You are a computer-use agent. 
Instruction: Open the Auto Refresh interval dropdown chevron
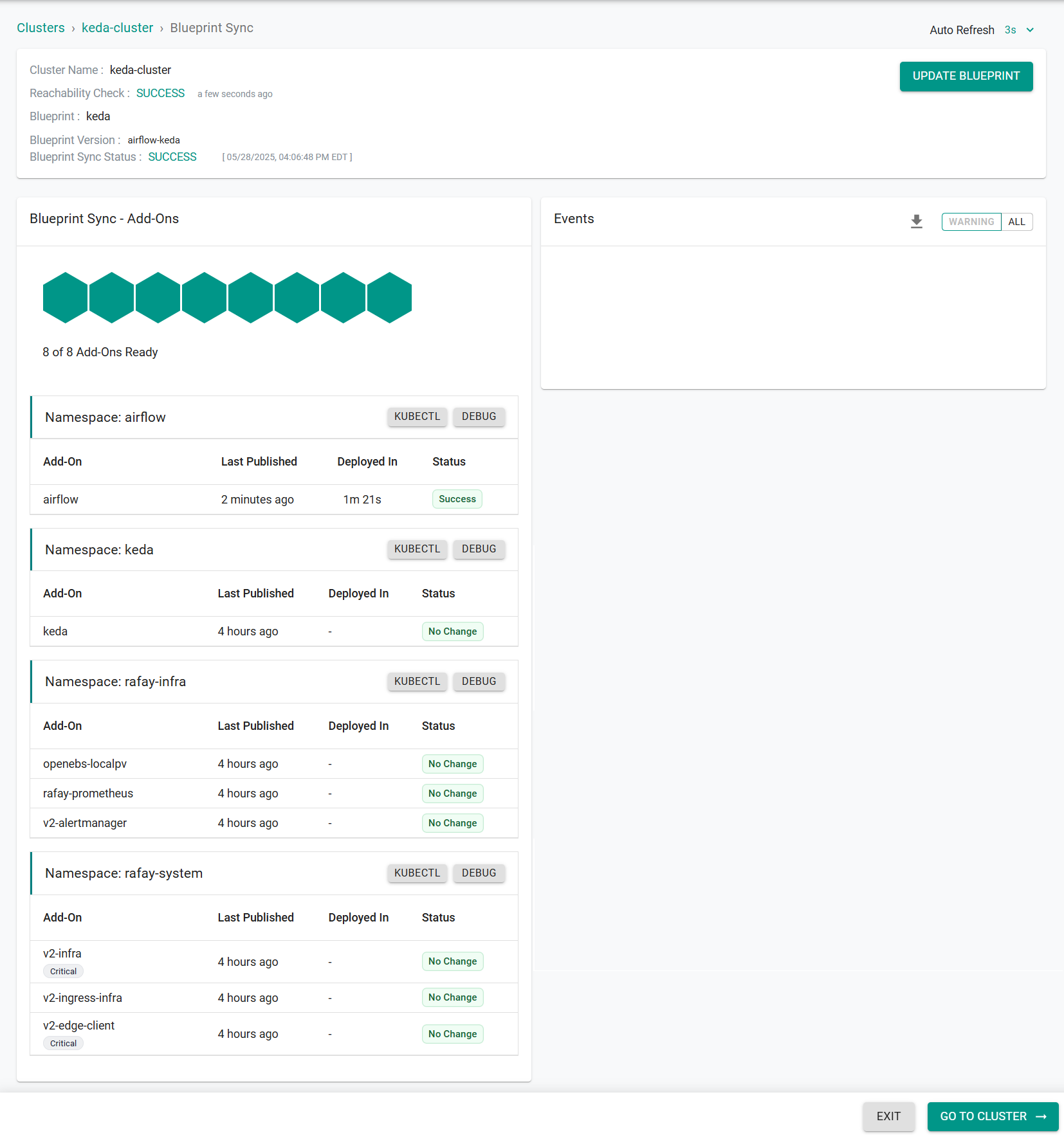tap(1030, 30)
